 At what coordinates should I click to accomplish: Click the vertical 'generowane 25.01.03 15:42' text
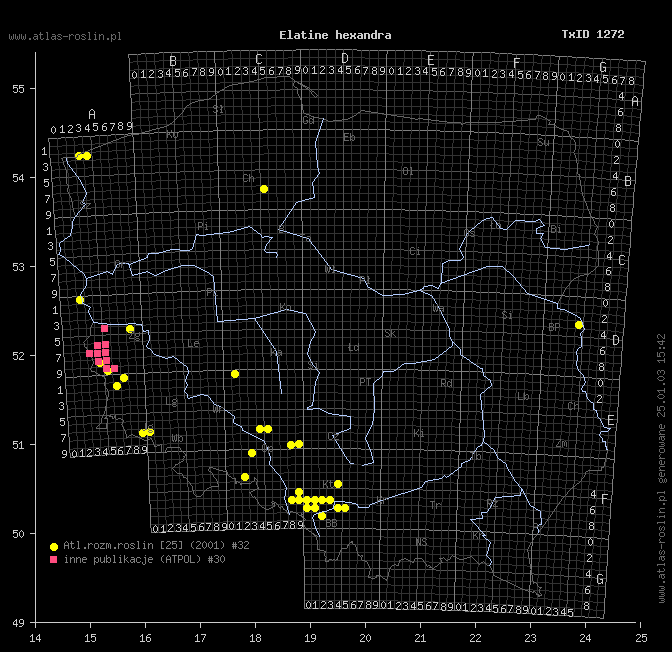click(x=662, y=408)
